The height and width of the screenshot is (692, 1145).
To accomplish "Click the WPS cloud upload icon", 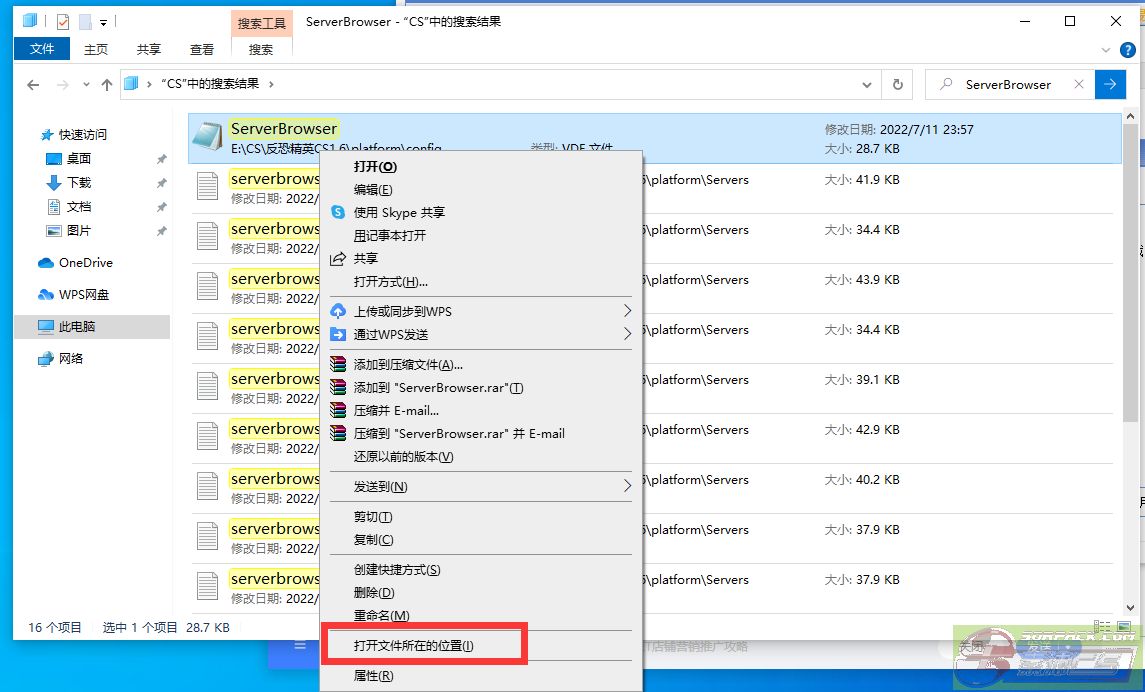I will (x=338, y=311).
